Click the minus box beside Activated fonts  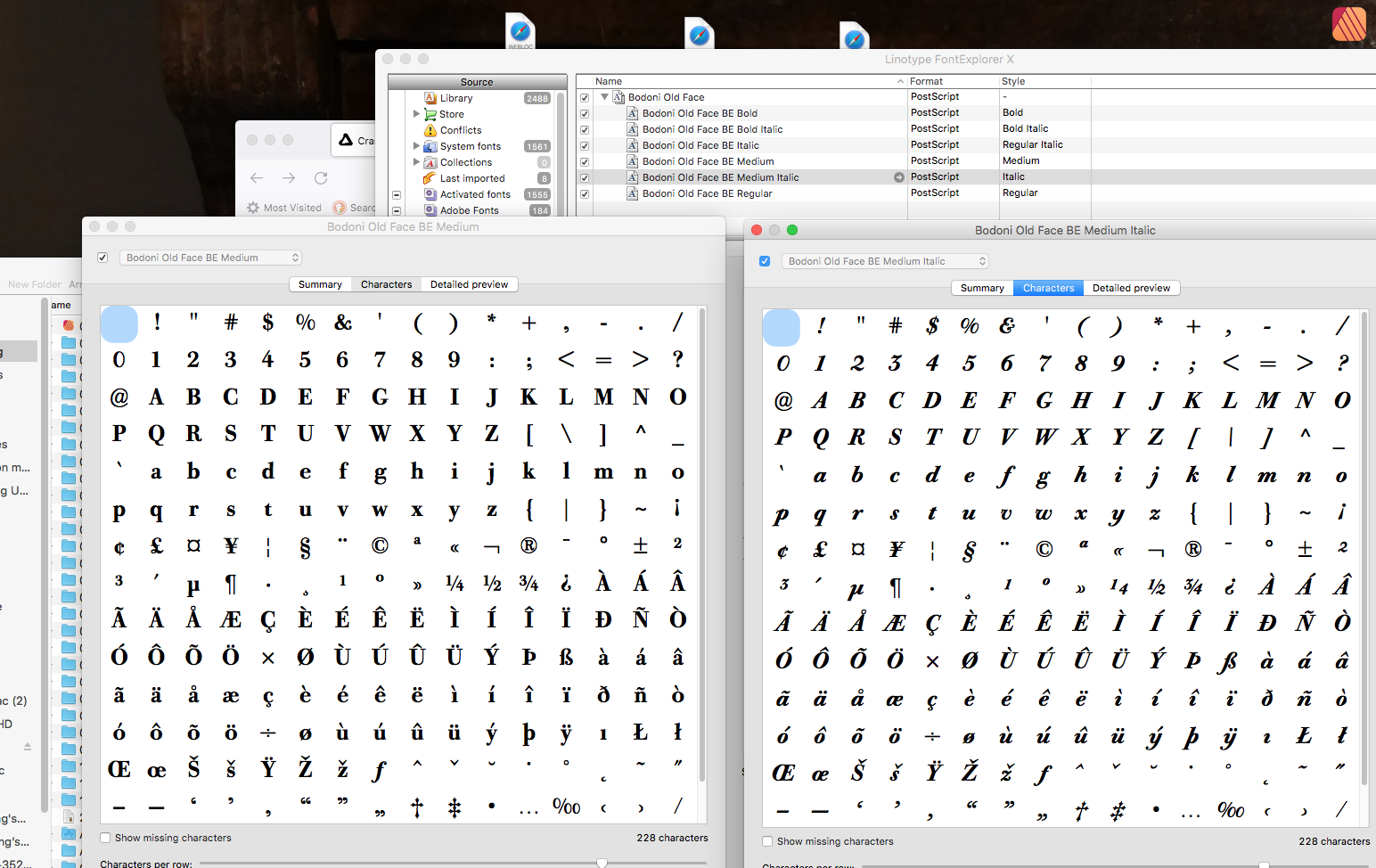point(397,194)
